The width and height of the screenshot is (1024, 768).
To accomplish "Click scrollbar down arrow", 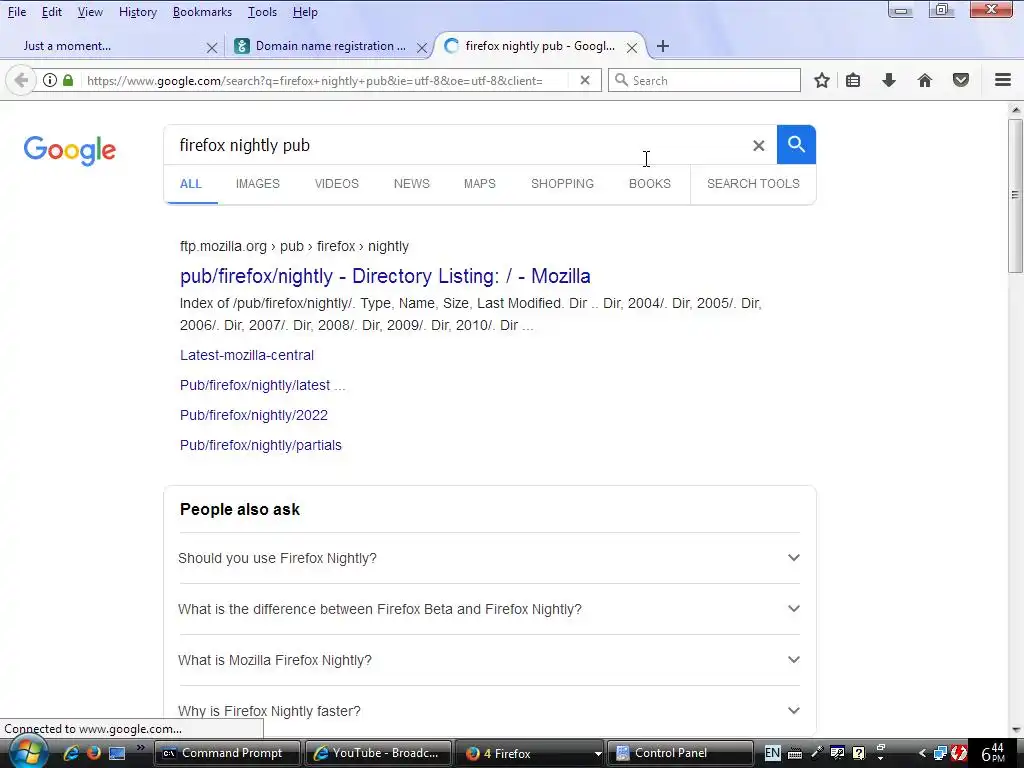I will click(1016, 729).
